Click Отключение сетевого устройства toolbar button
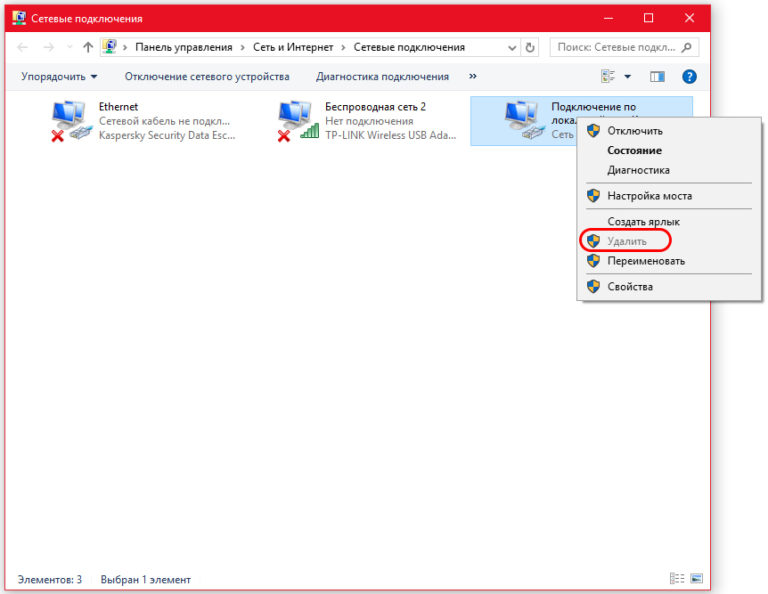Screen dimensions: 768x594 tap(207, 76)
